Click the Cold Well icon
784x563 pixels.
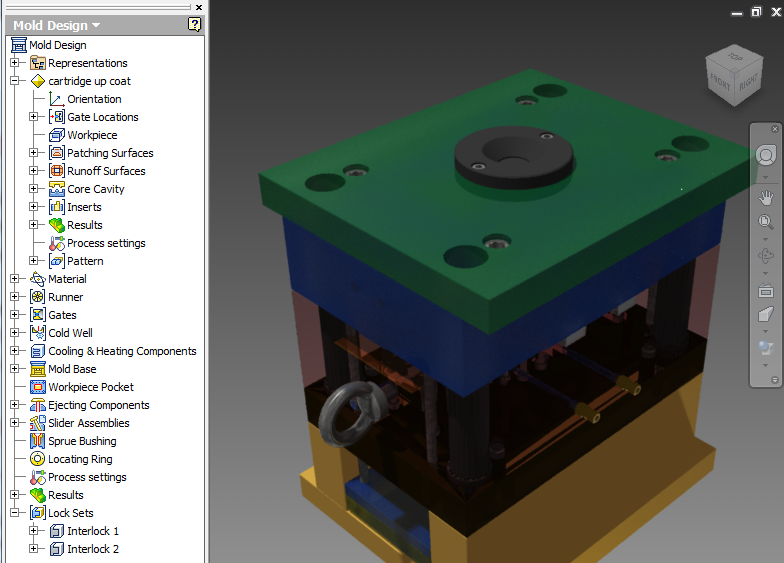coord(38,333)
